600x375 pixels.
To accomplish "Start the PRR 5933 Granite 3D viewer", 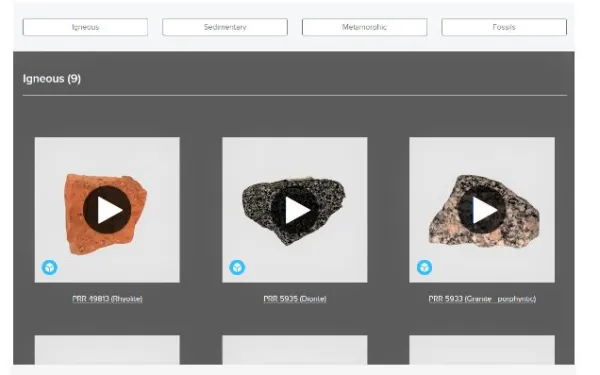I will click(x=482, y=210).
